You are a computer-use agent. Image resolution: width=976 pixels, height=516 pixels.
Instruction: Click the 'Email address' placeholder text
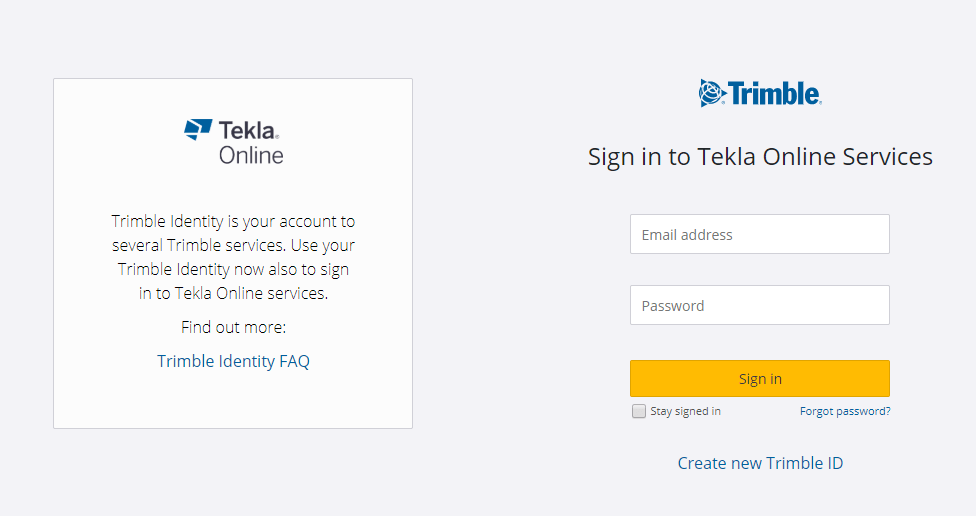click(x=687, y=235)
